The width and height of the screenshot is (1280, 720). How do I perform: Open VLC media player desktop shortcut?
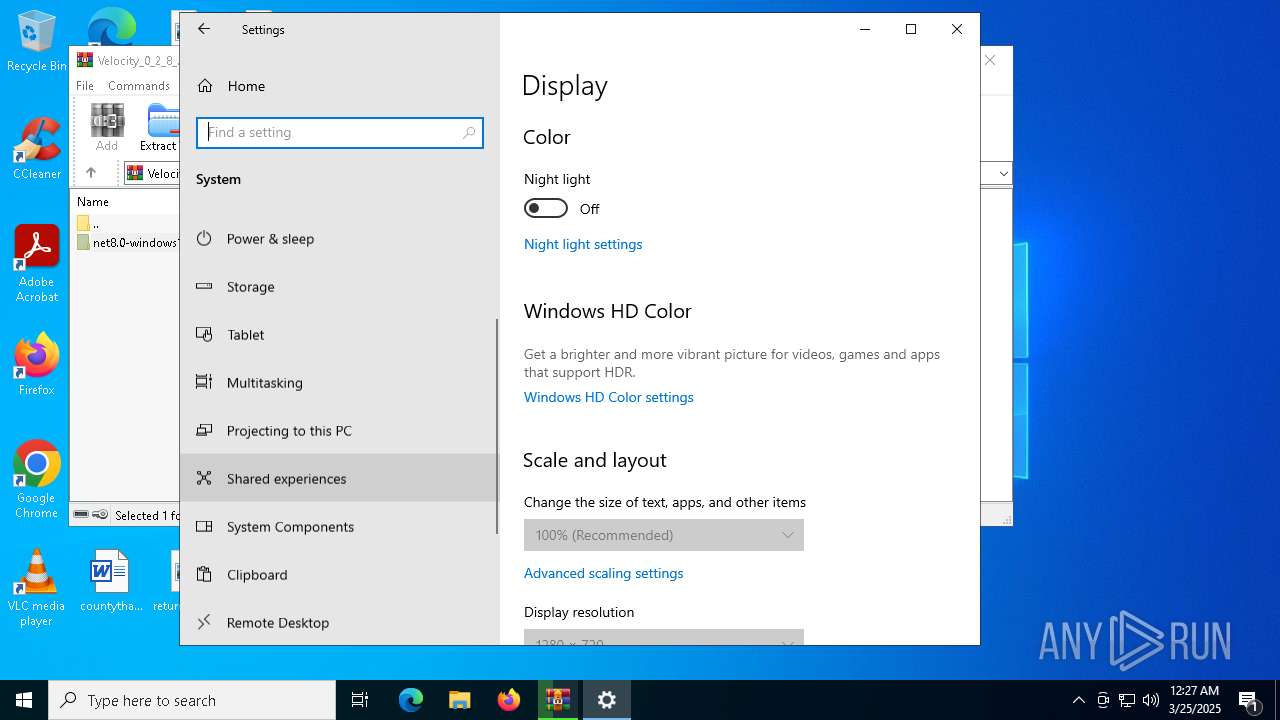pos(37,588)
